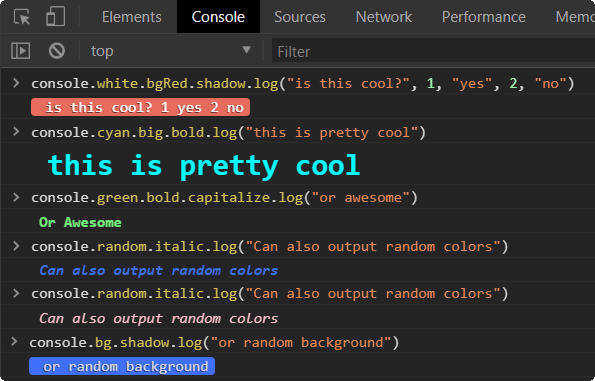This screenshot has height=381, width=595.
Task: Click the blue 'or random background' output
Action: pyautogui.click(x=122, y=366)
